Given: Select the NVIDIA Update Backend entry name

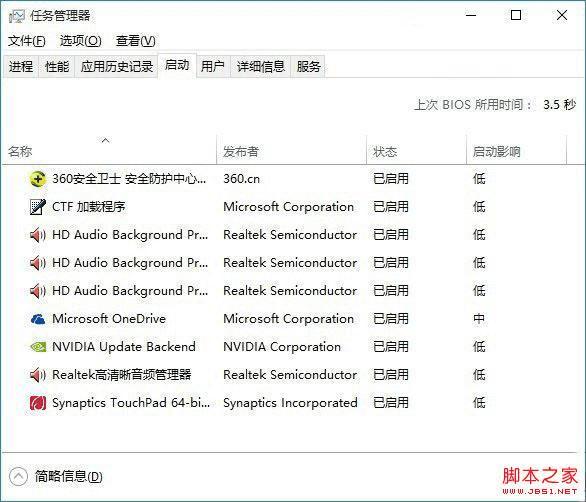Looking at the screenshot, I should [124, 347].
